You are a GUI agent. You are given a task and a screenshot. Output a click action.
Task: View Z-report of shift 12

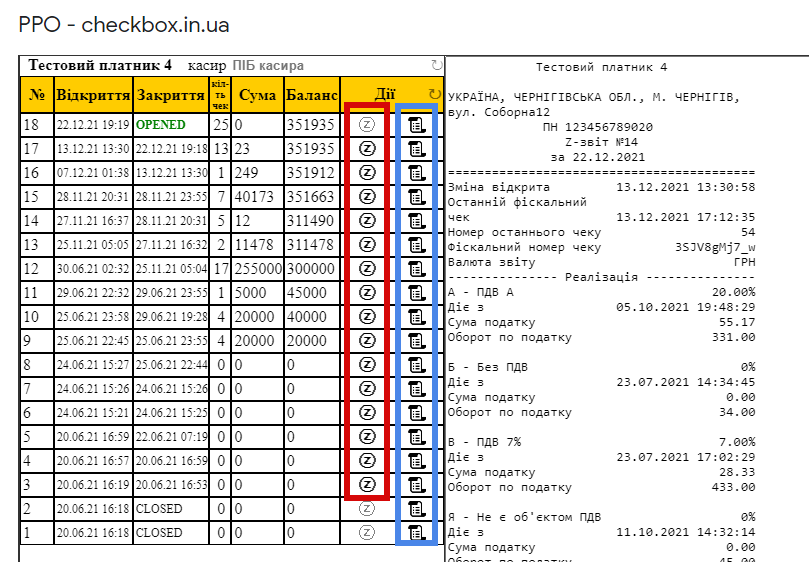(x=367, y=268)
